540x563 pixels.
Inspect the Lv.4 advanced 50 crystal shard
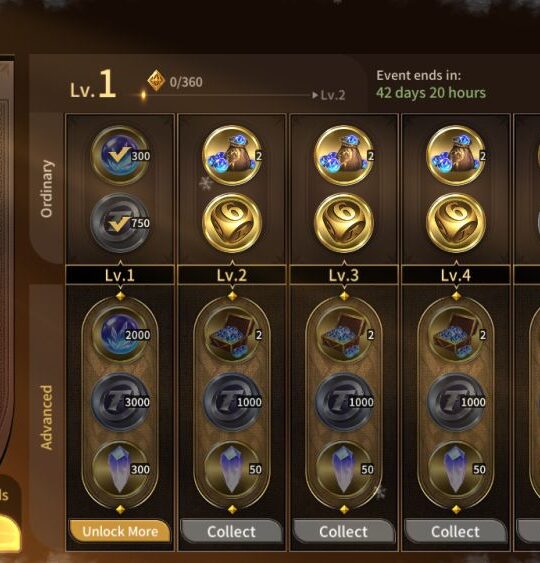(x=456, y=469)
